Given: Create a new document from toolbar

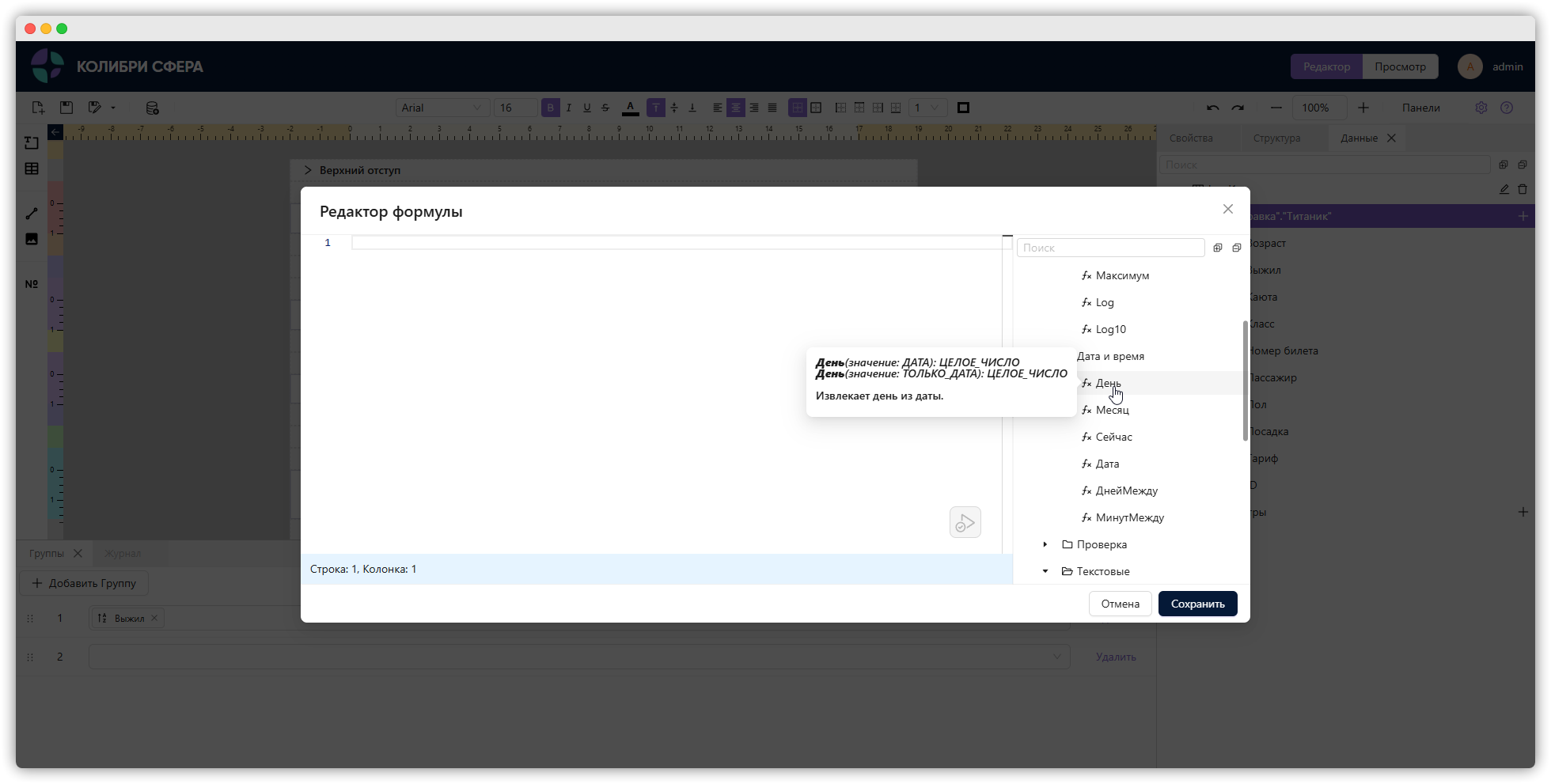Looking at the screenshot, I should (x=38, y=108).
